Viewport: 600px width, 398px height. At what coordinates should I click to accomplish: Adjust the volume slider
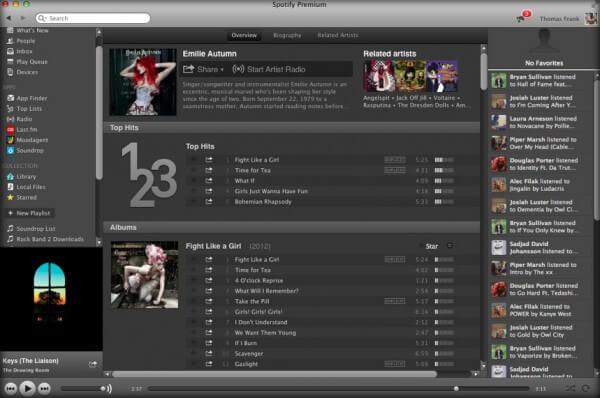82,388
